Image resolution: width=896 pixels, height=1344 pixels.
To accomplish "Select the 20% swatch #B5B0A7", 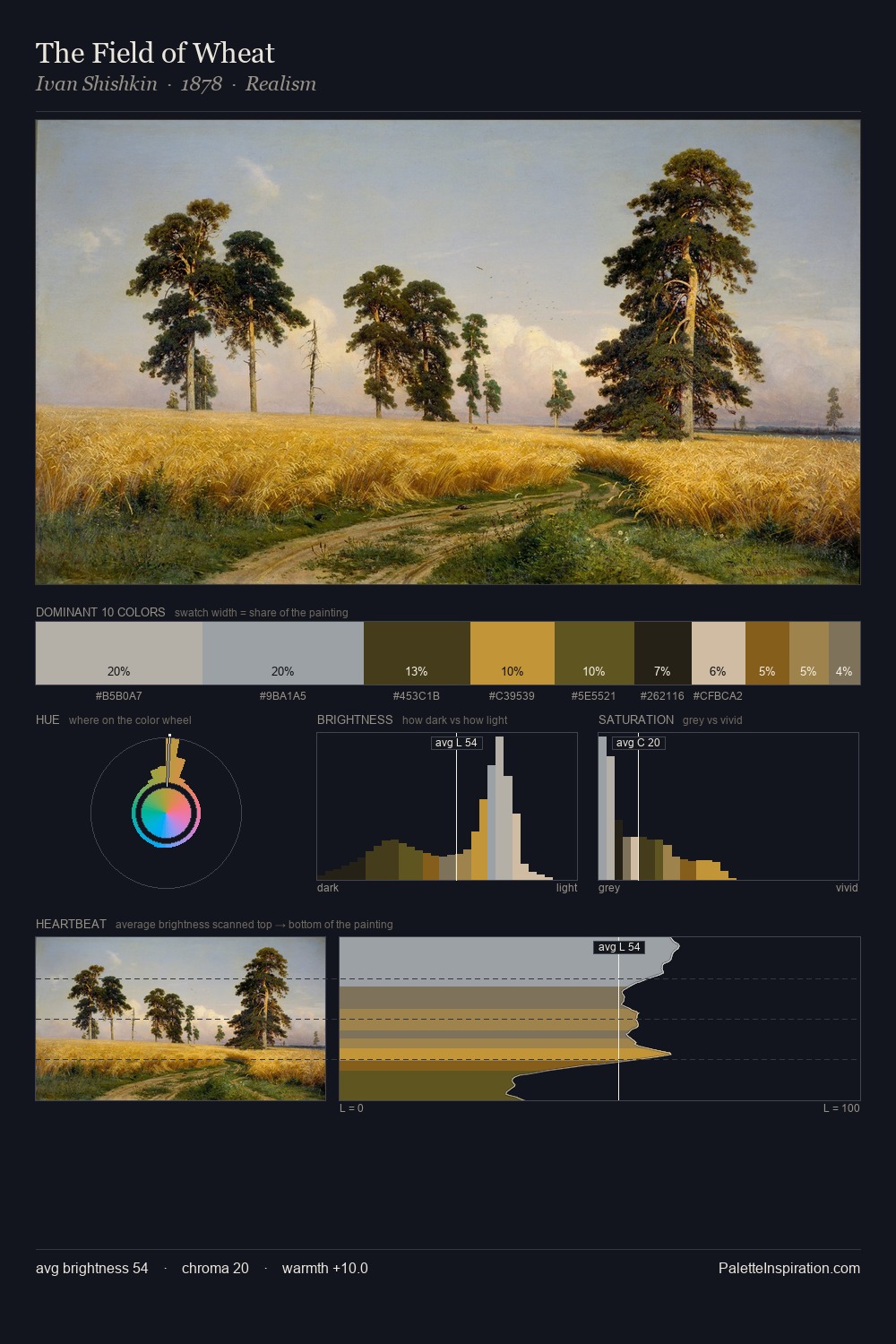I will coord(119,653).
